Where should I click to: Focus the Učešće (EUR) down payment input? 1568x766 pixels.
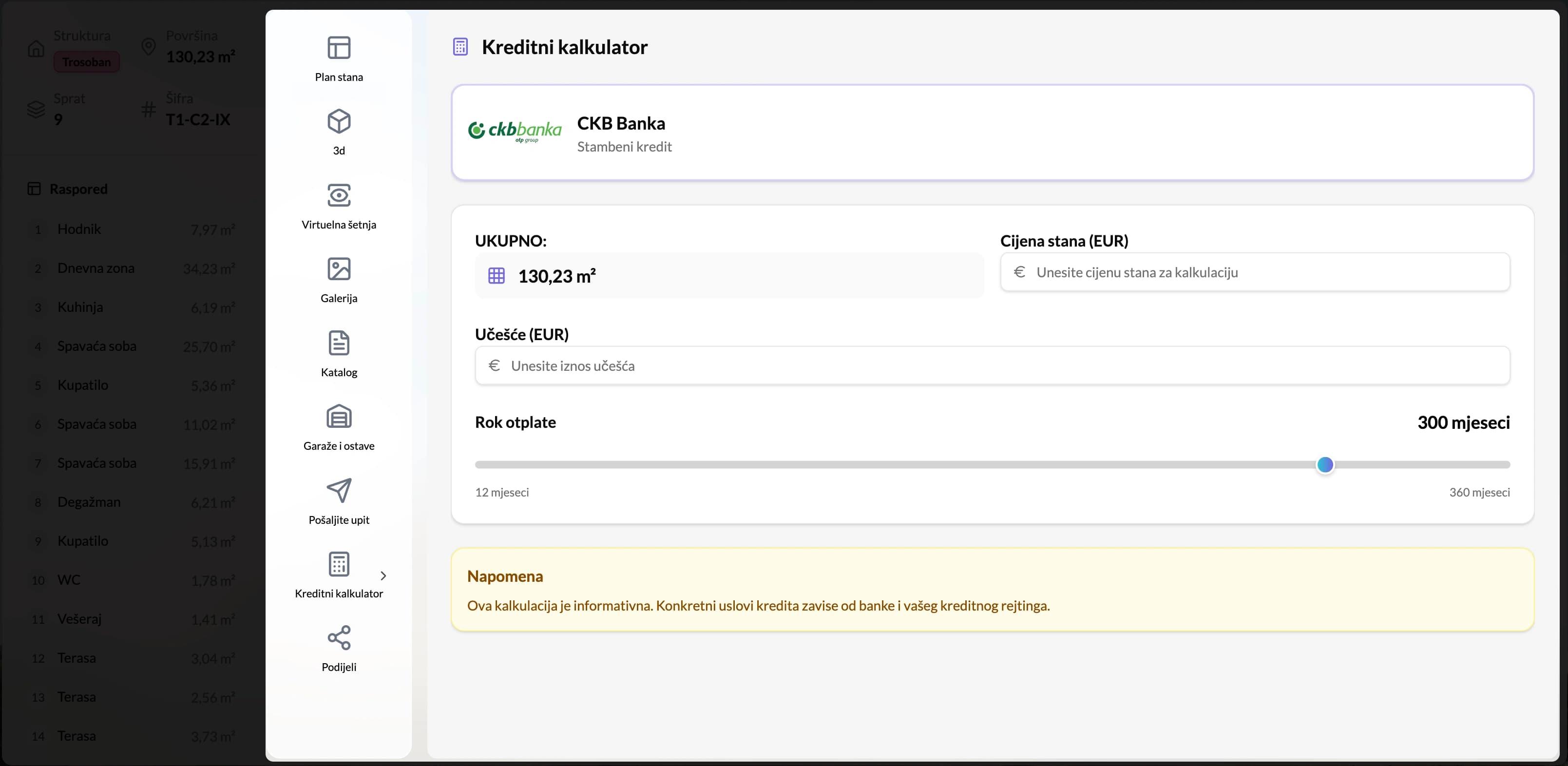coord(992,365)
